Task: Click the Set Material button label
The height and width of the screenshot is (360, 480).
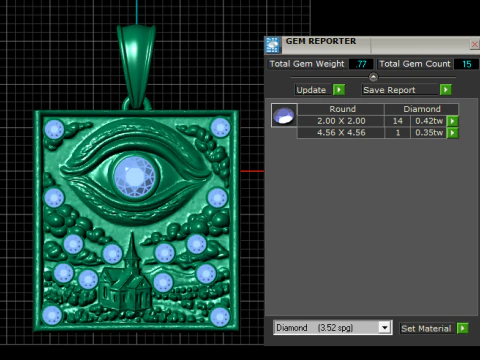Action: [426, 329]
